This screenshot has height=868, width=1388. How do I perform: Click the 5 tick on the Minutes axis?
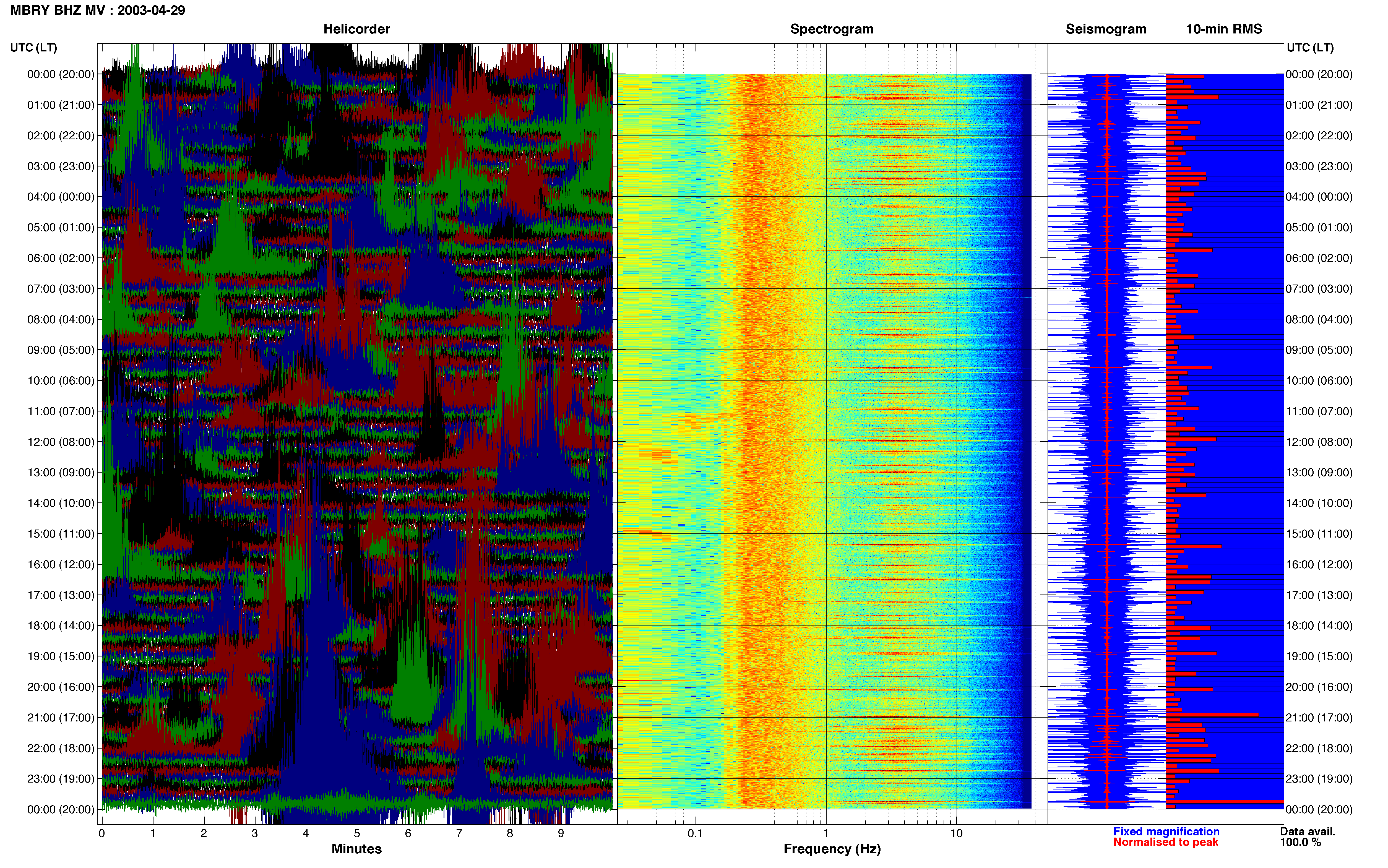(357, 833)
